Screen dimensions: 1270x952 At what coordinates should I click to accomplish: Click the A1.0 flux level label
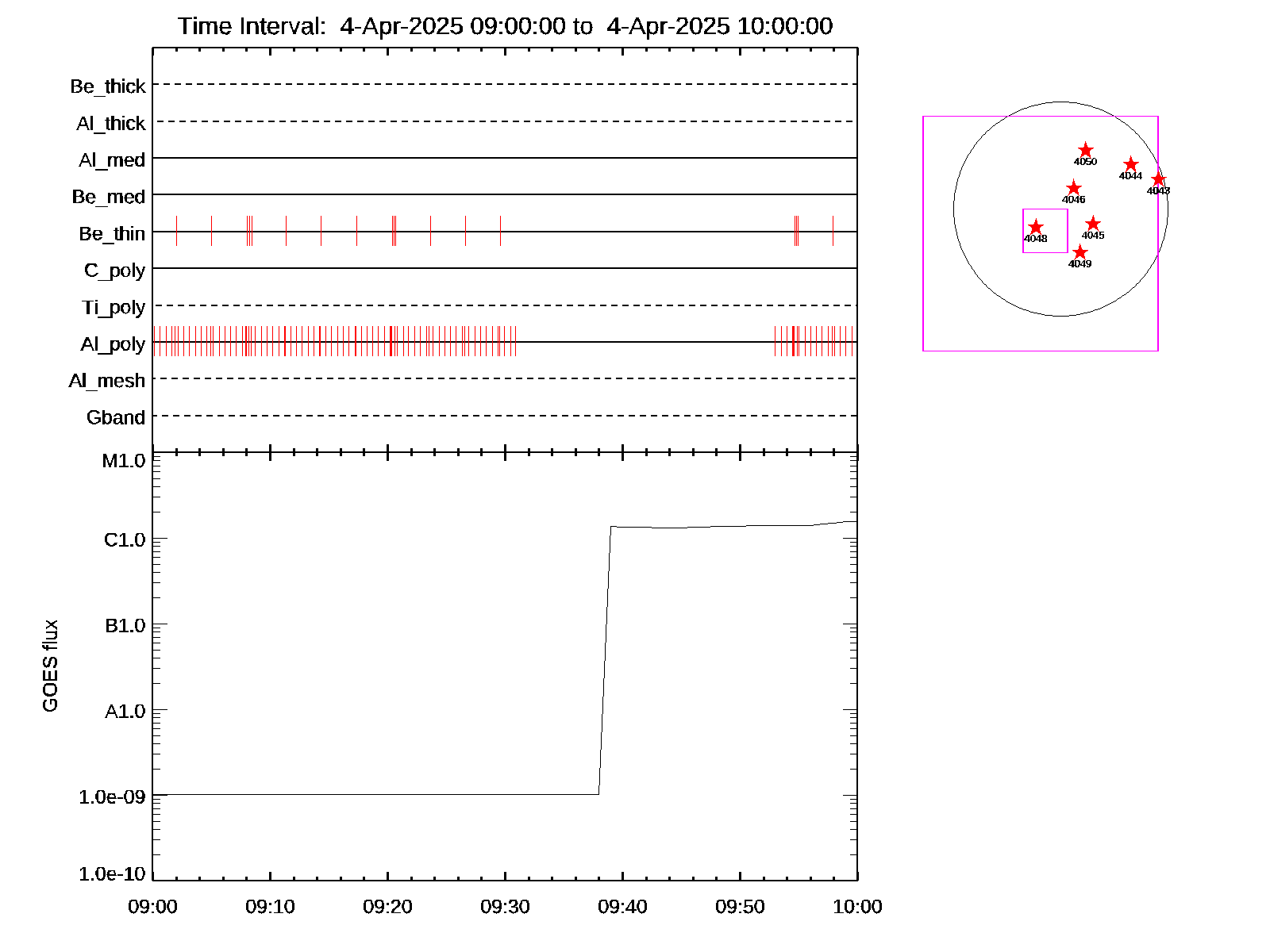click(x=125, y=712)
